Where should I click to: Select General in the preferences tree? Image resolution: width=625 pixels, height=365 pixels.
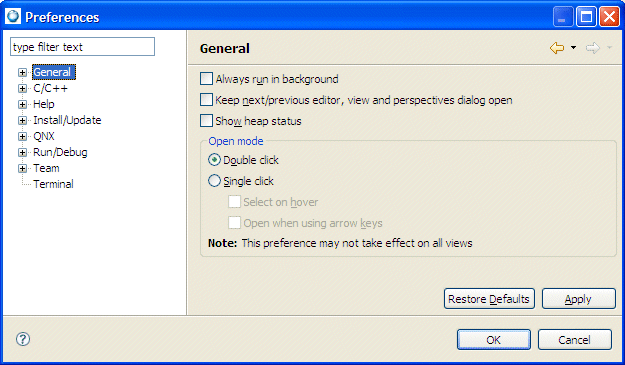[x=53, y=72]
